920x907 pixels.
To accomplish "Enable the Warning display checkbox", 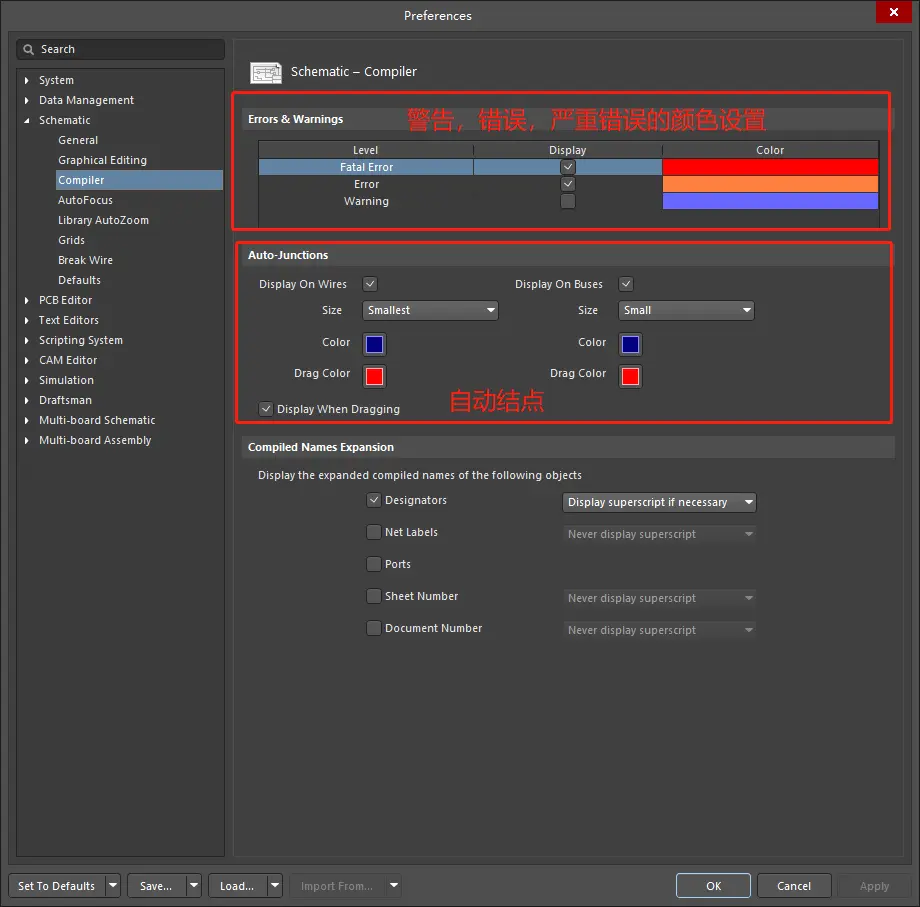I will pos(567,201).
